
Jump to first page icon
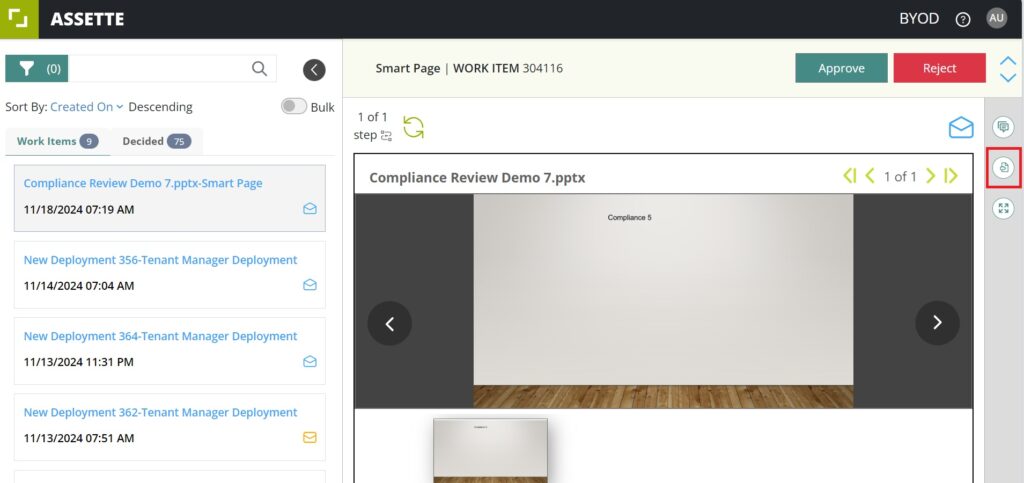(850, 176)
